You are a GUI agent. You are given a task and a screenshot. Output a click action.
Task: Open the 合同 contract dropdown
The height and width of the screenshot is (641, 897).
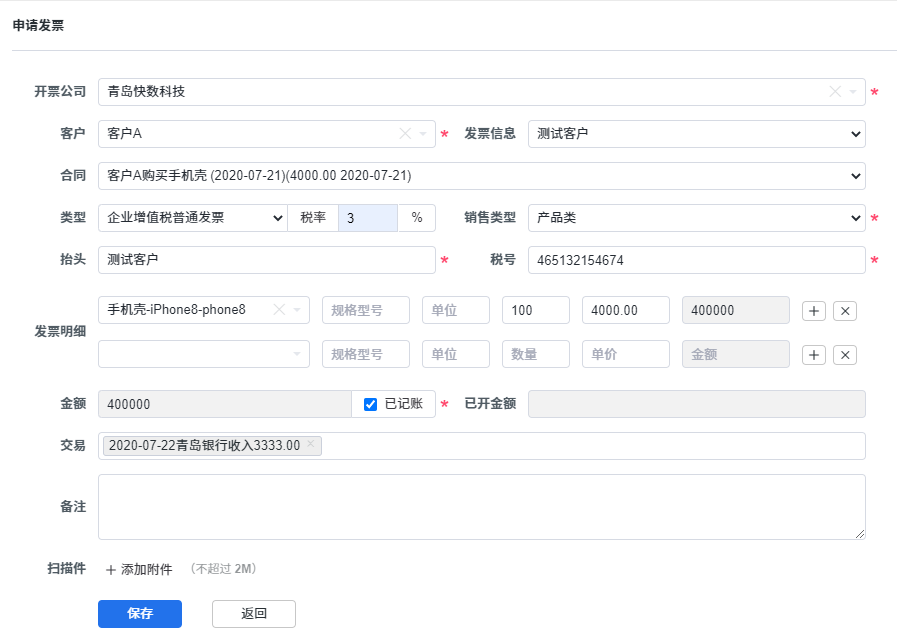coord(482,176)
